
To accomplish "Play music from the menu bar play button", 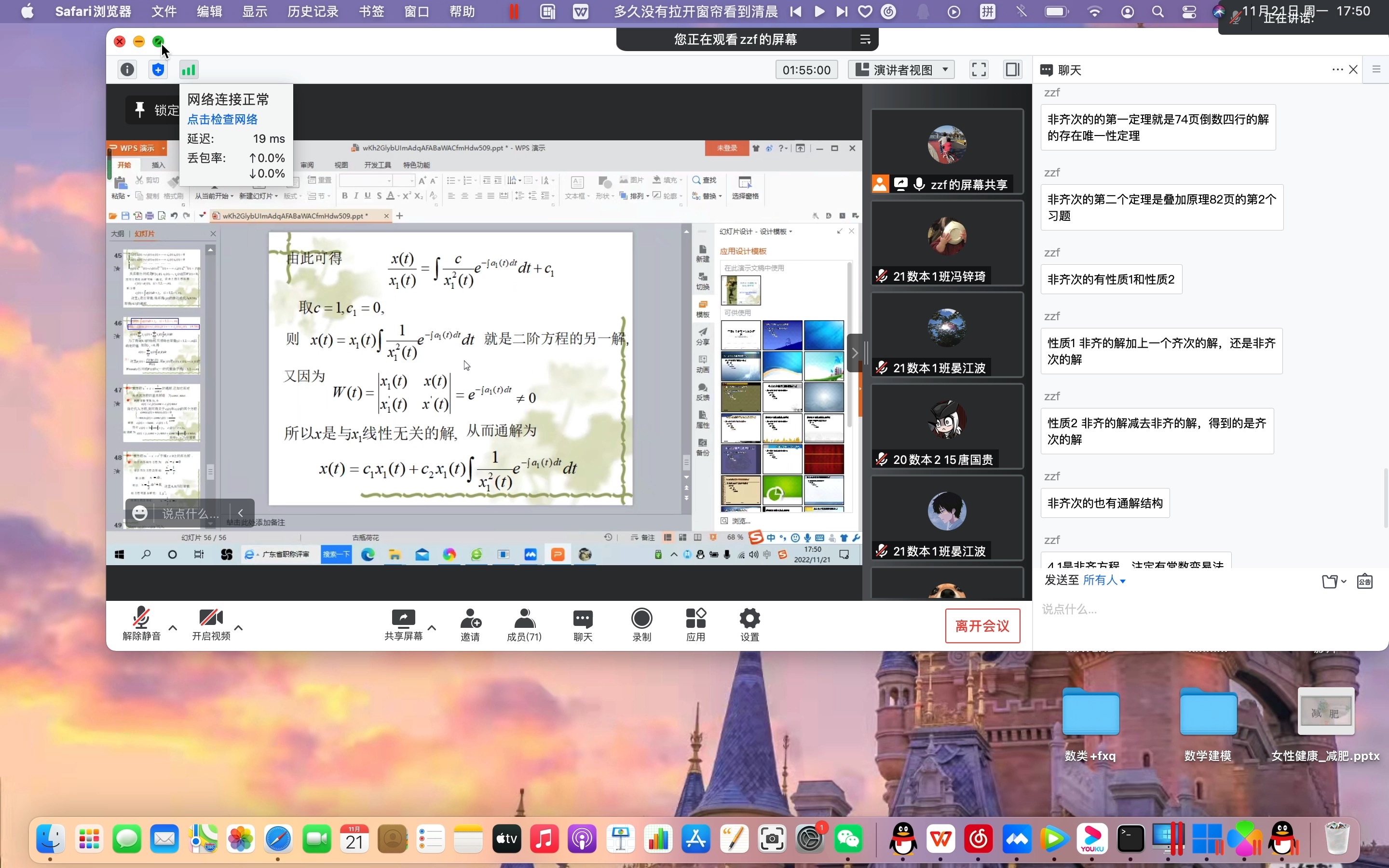I will [x=819, y=12].
